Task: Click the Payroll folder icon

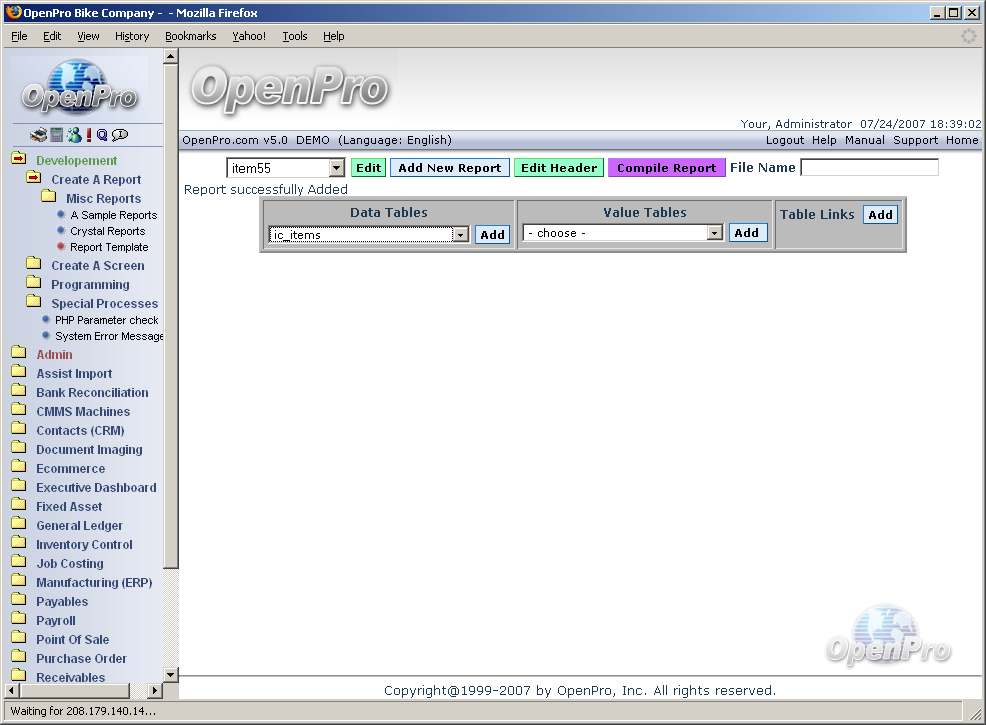Action: tap(18, 620)
